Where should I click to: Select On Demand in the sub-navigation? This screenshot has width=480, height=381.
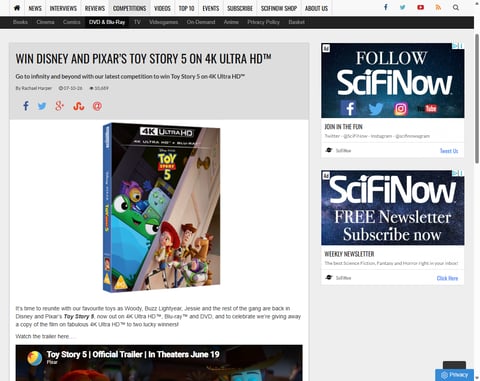coord(201,22)
